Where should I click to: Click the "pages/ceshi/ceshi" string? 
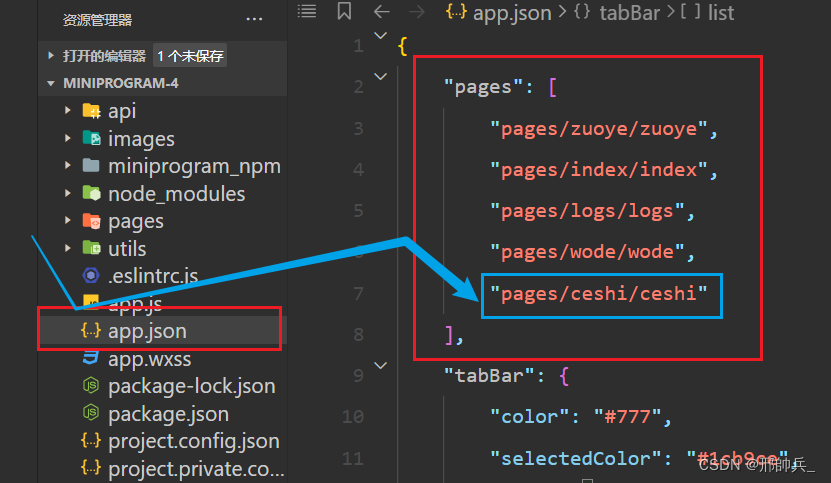coord(599,293)
